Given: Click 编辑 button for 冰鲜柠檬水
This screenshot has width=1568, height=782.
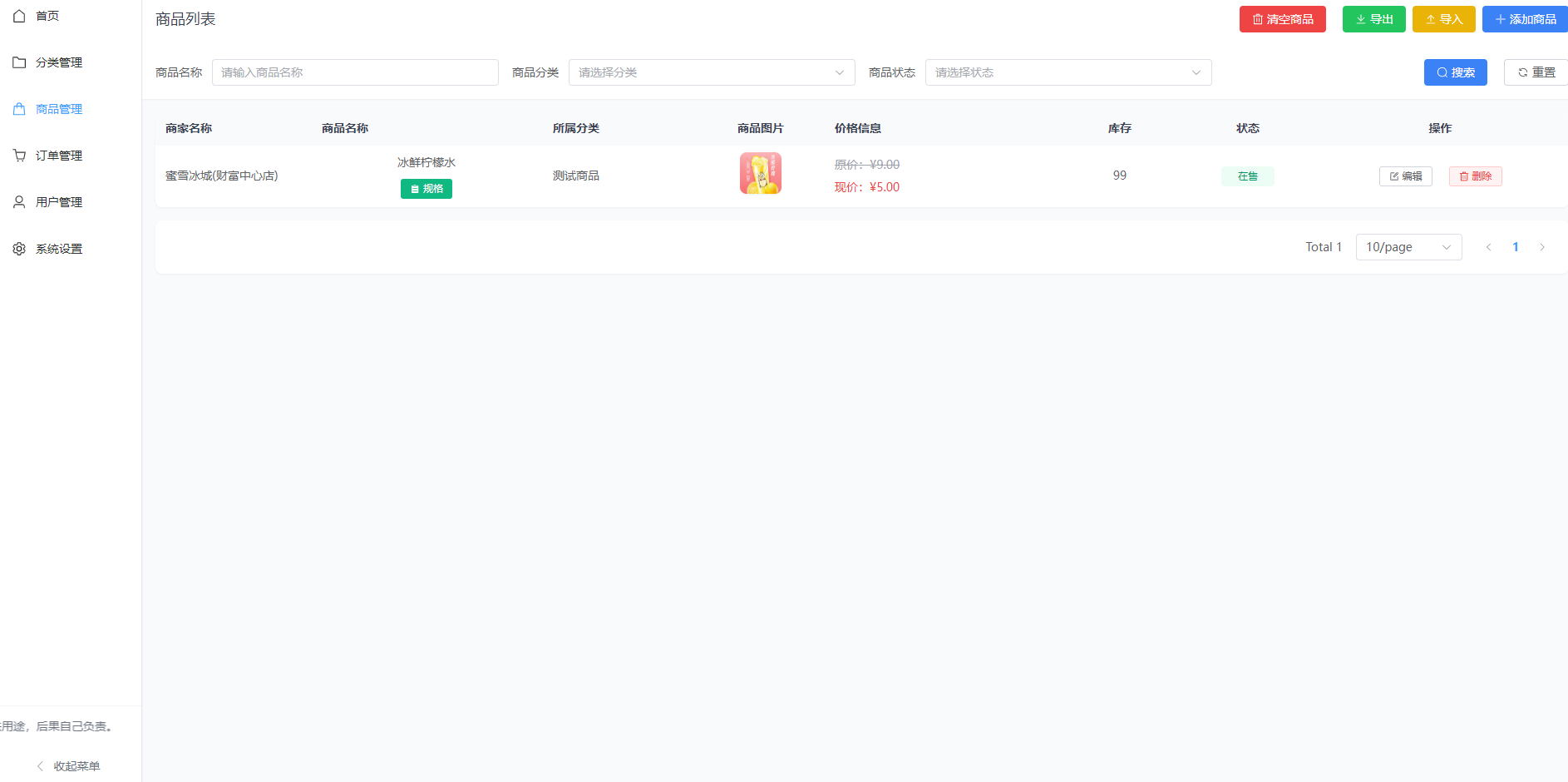Looking at the screenshot, I should point(1406,176).
